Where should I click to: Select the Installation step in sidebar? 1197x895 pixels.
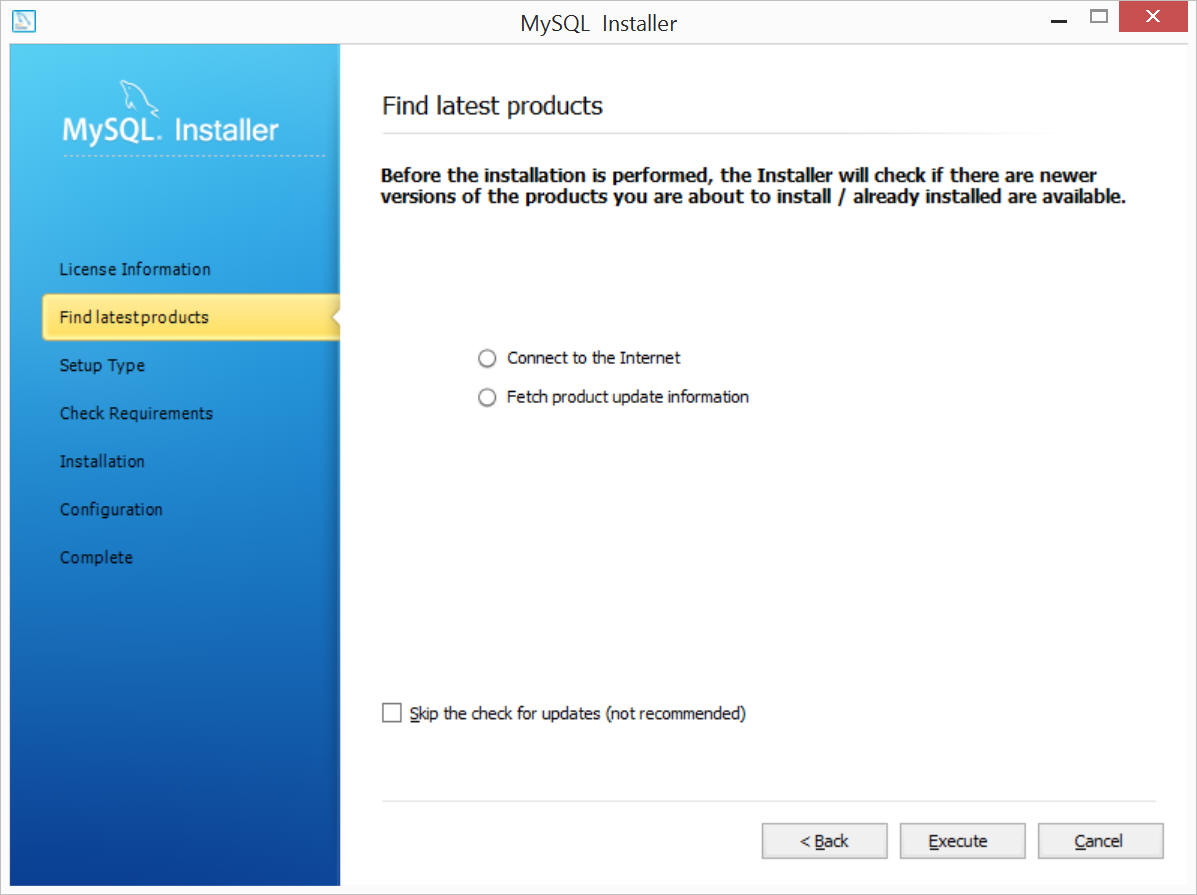102,461
